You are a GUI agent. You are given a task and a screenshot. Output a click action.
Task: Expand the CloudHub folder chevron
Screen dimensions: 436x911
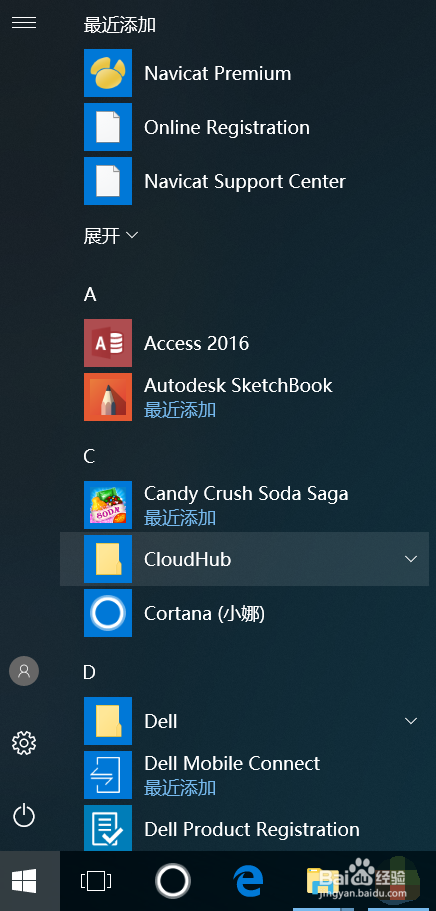point(411,559)
